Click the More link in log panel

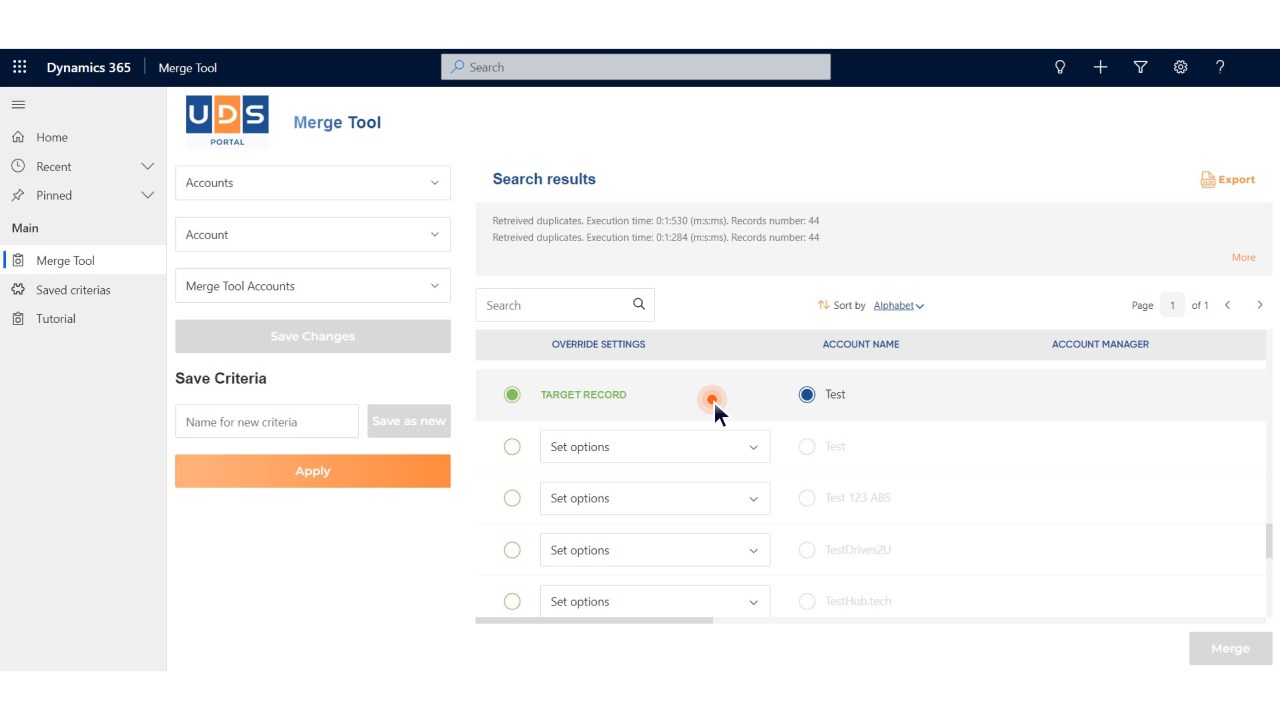tap(1243, 257)
